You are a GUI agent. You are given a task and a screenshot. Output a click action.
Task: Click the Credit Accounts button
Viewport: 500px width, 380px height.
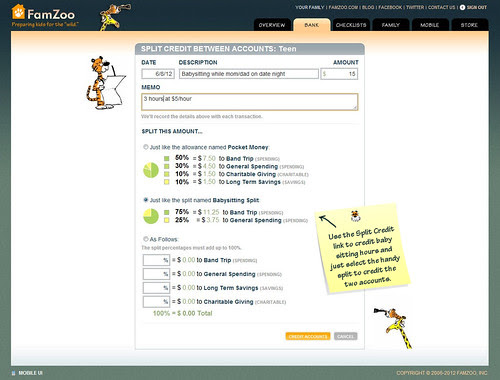click(308, 336)
